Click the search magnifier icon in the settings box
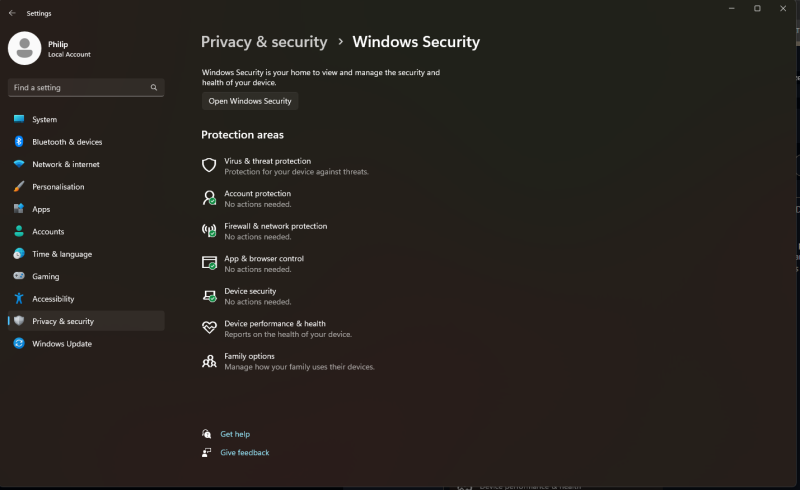Screen dimensions: 800x490 pos(154,88)
